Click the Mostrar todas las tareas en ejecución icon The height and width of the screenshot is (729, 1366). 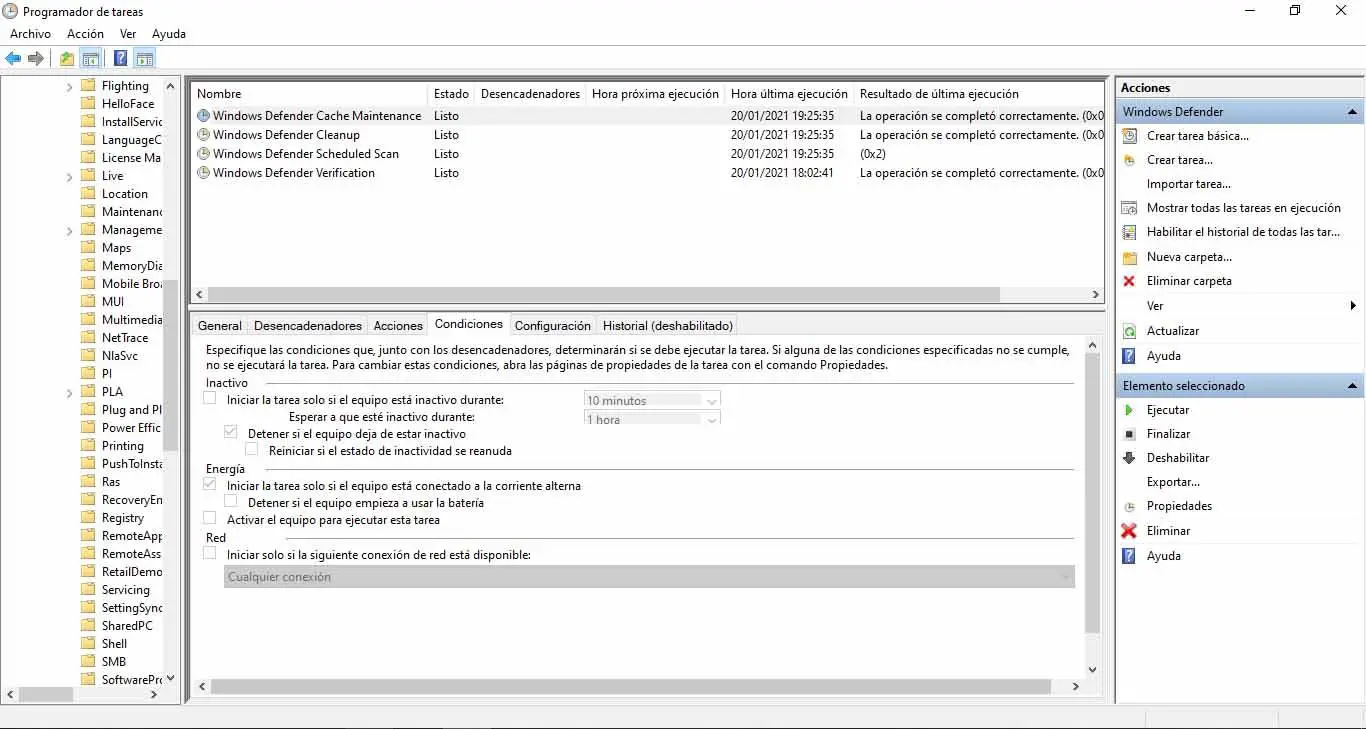[x=1129, y=208]
